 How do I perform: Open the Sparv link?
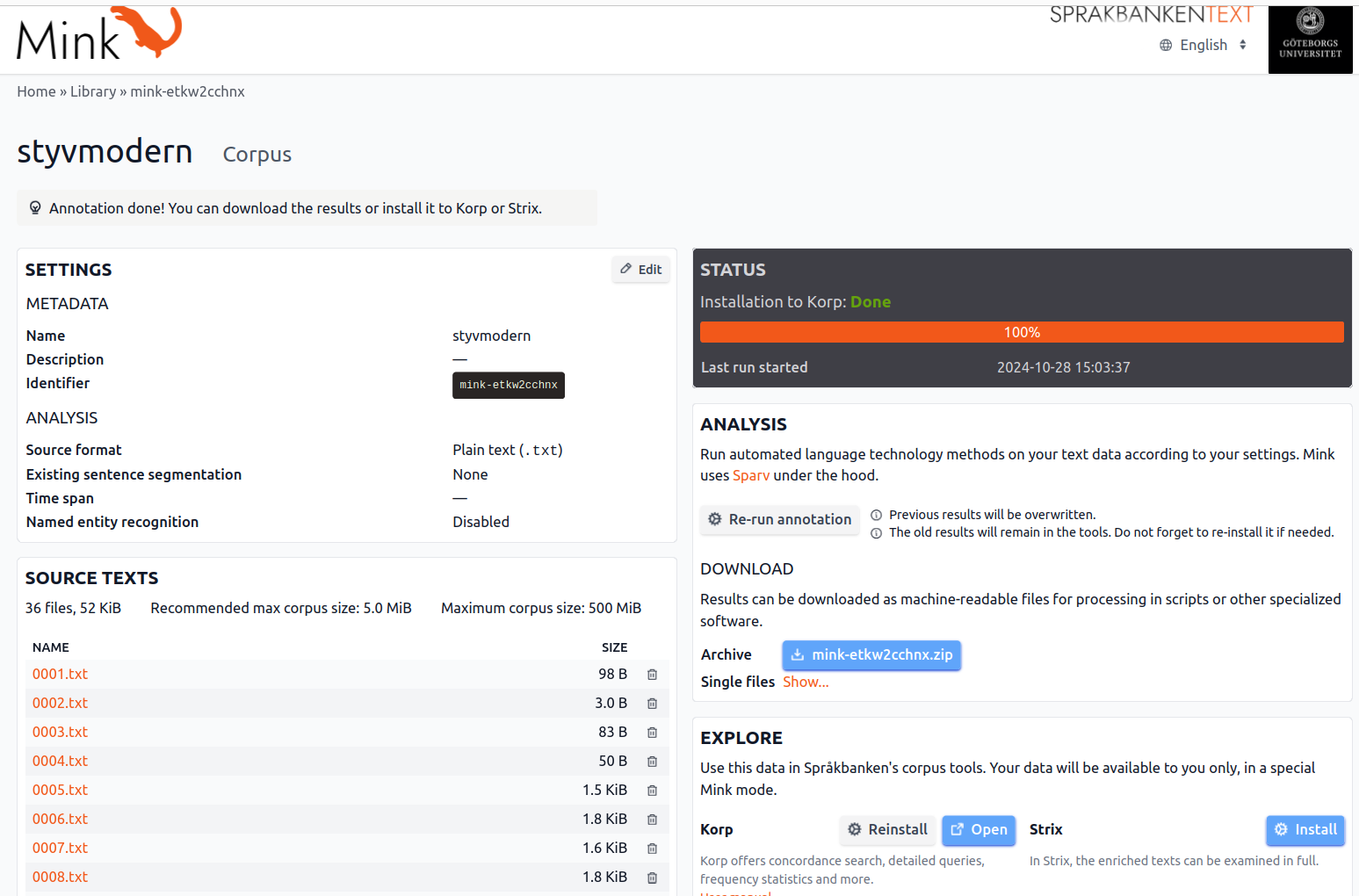click(751, 475)
